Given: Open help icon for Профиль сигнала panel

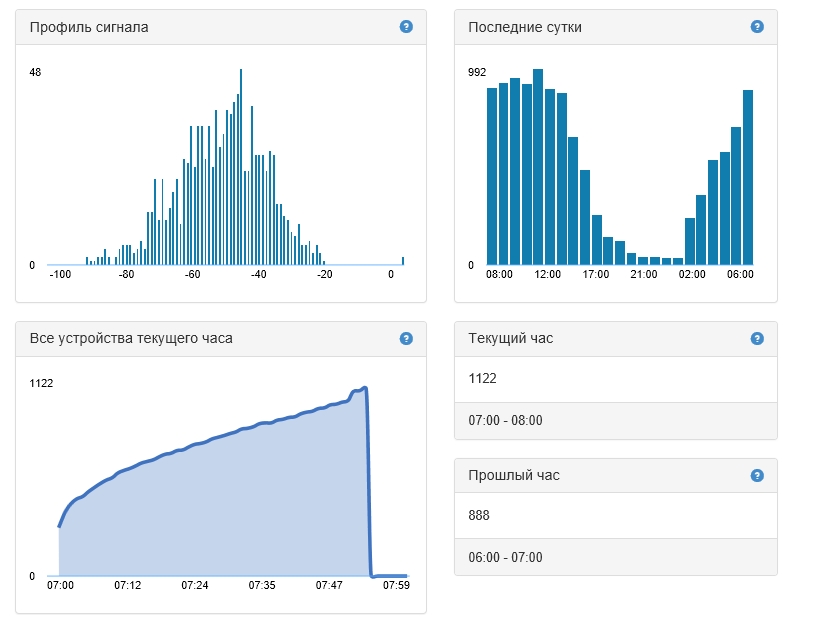Looking at the screenshot, I should [x=406, y=26].
